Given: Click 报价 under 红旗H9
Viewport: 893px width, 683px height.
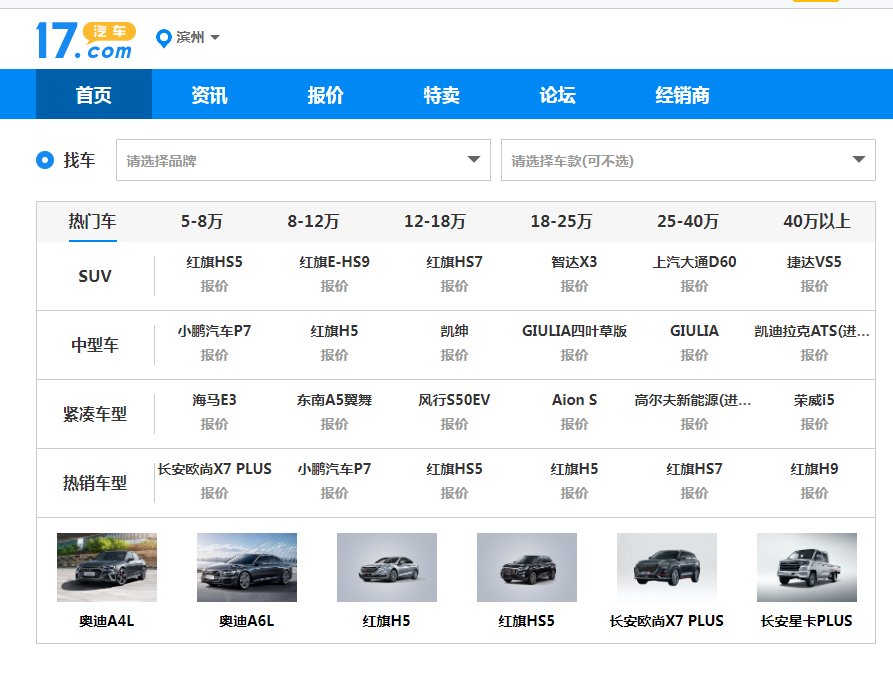Looking at the screenshot, I should click(x=814, y=493).
